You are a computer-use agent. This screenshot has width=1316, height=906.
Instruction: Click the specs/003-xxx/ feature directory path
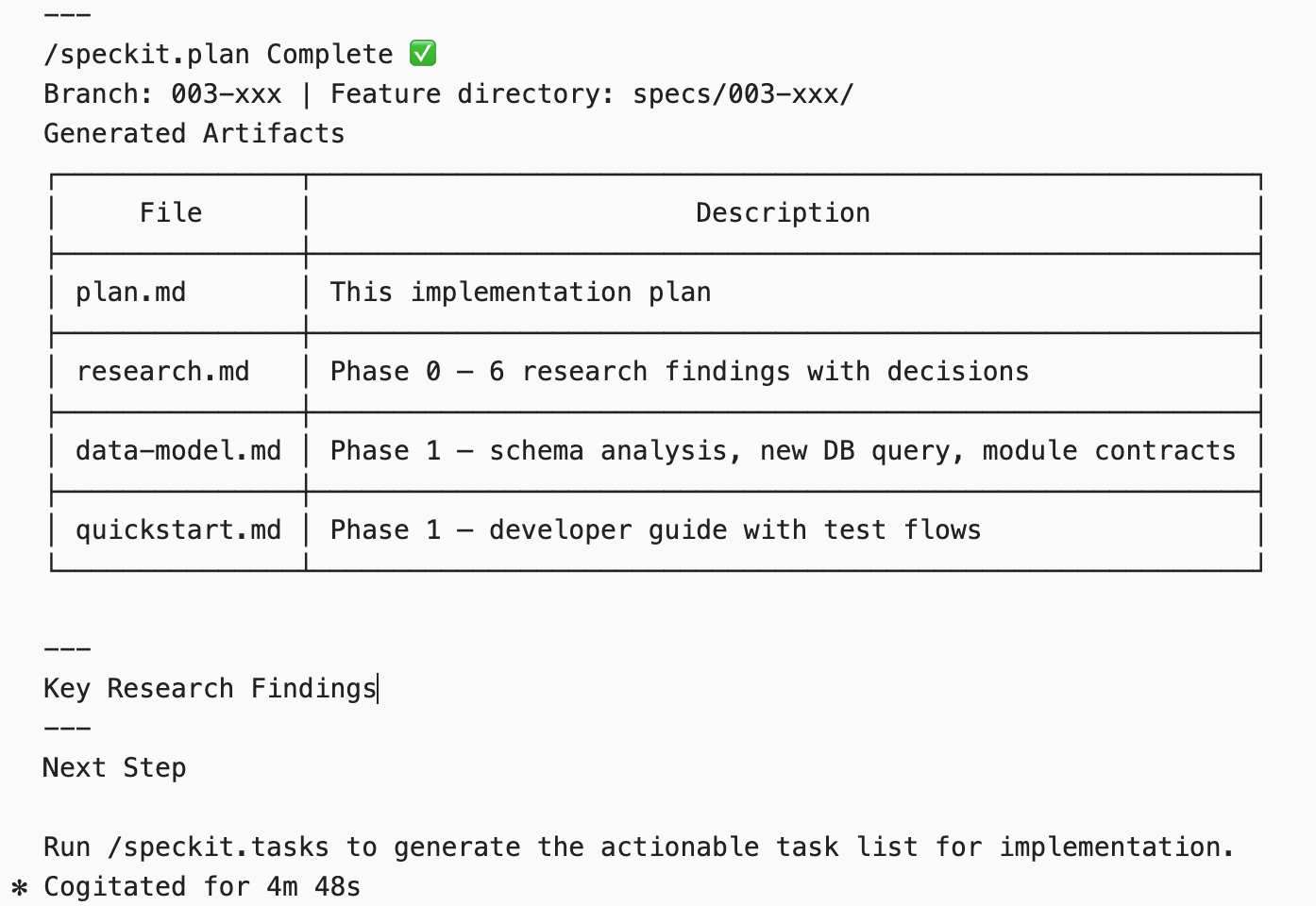click(743, 94)
